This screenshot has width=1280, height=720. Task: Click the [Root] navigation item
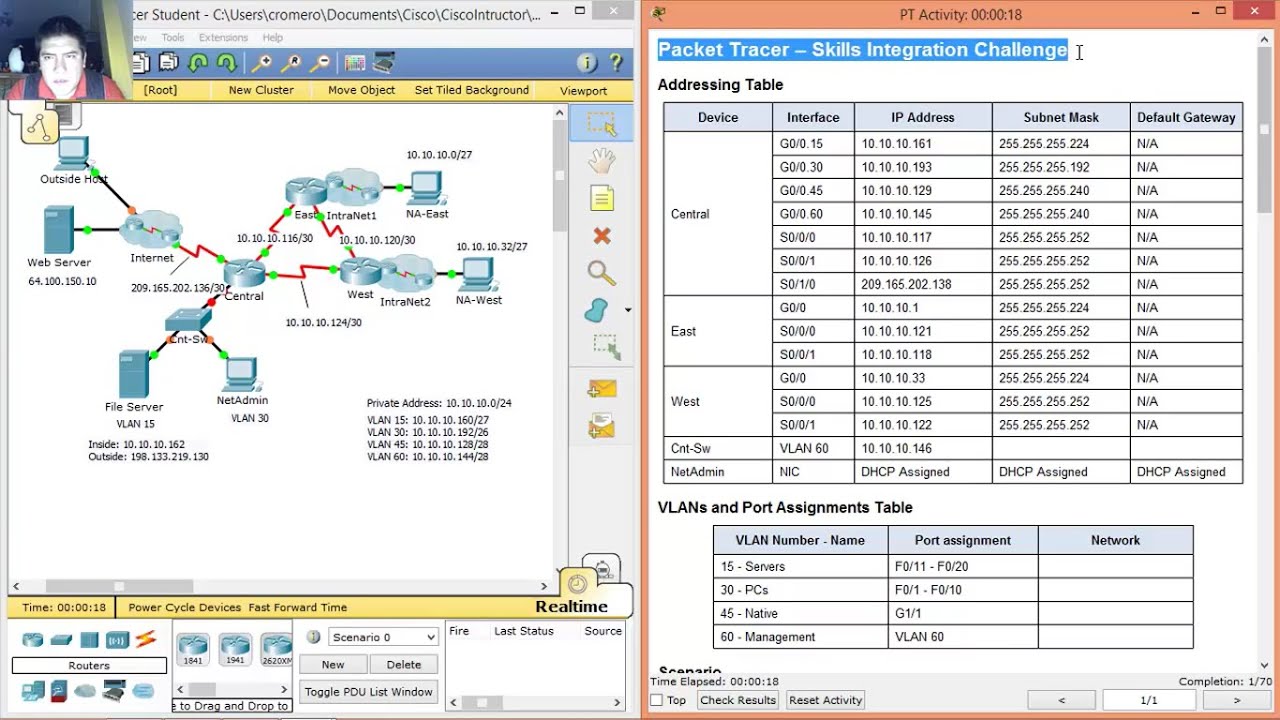click(160, 90)
